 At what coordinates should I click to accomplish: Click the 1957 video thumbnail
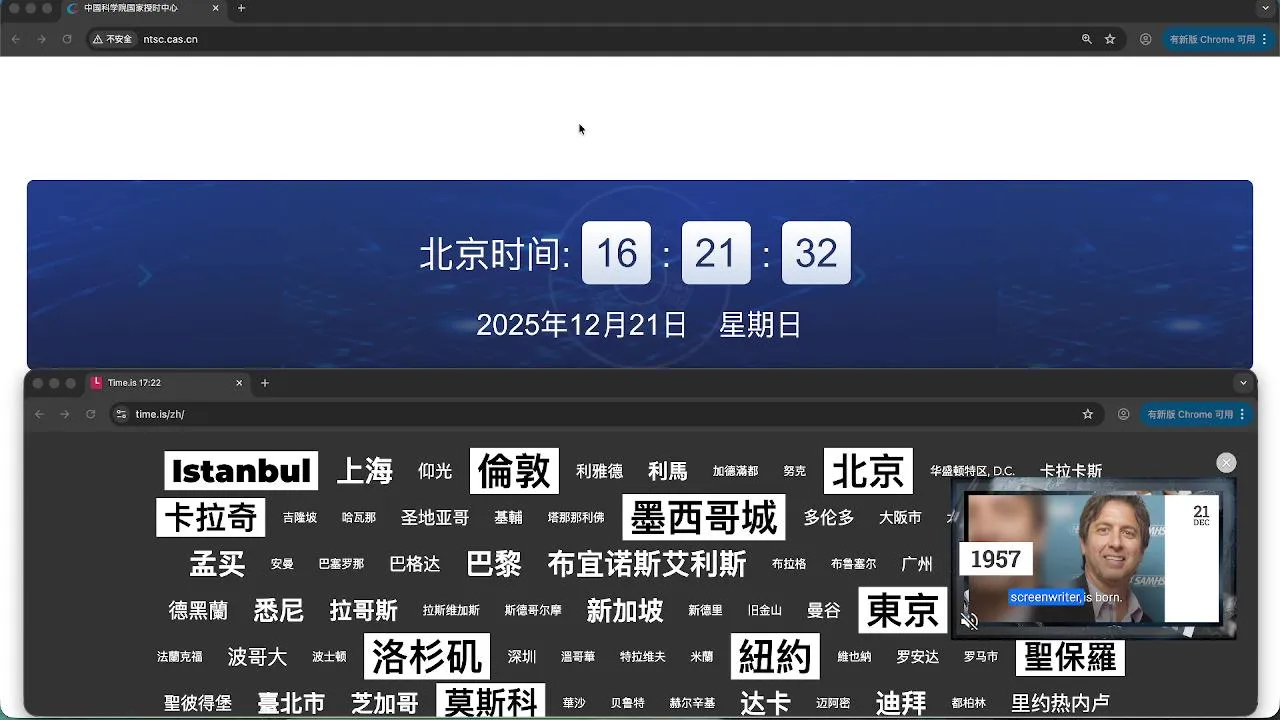pos(1094,559)
